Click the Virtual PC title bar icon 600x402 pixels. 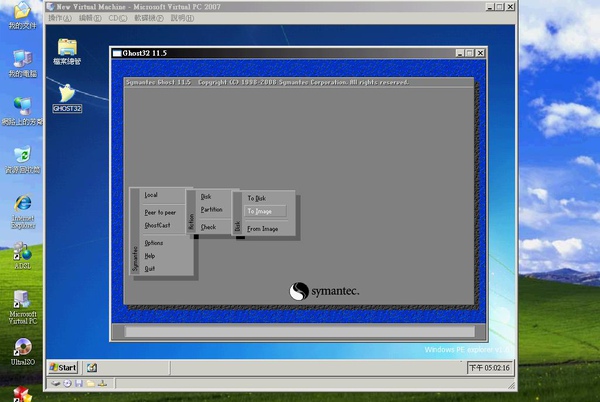[x=50, y=7]
